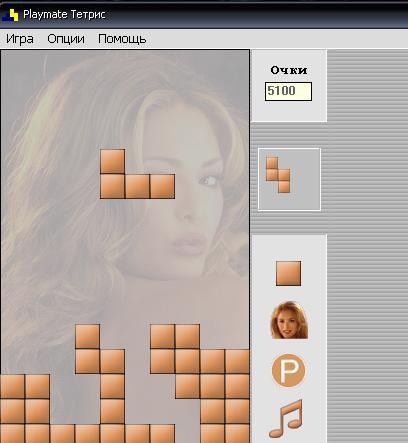Open the Помощь menu
The height and width of the screenshot is (443, 408).
click(x=122, y=39)
